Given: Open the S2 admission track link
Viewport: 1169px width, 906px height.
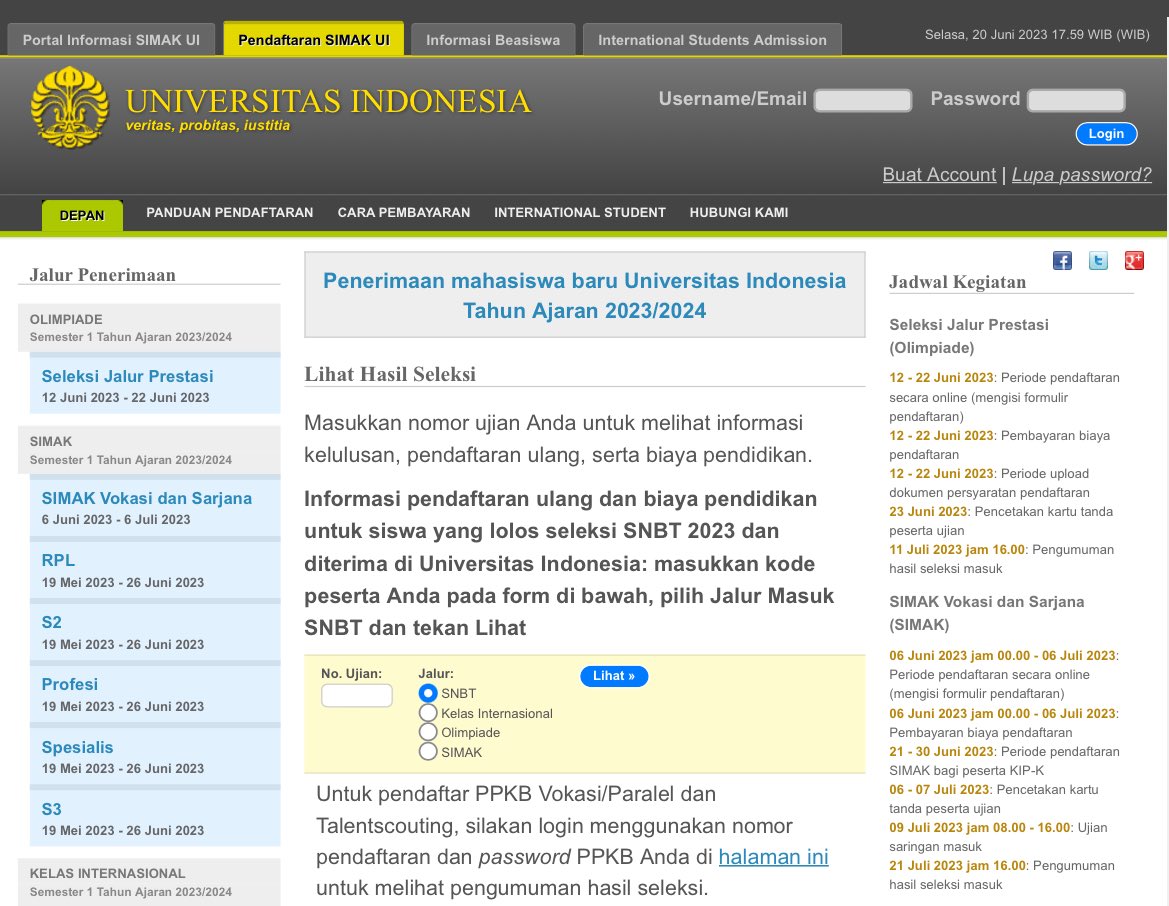Looking at the screenshot, I should 51,622.
